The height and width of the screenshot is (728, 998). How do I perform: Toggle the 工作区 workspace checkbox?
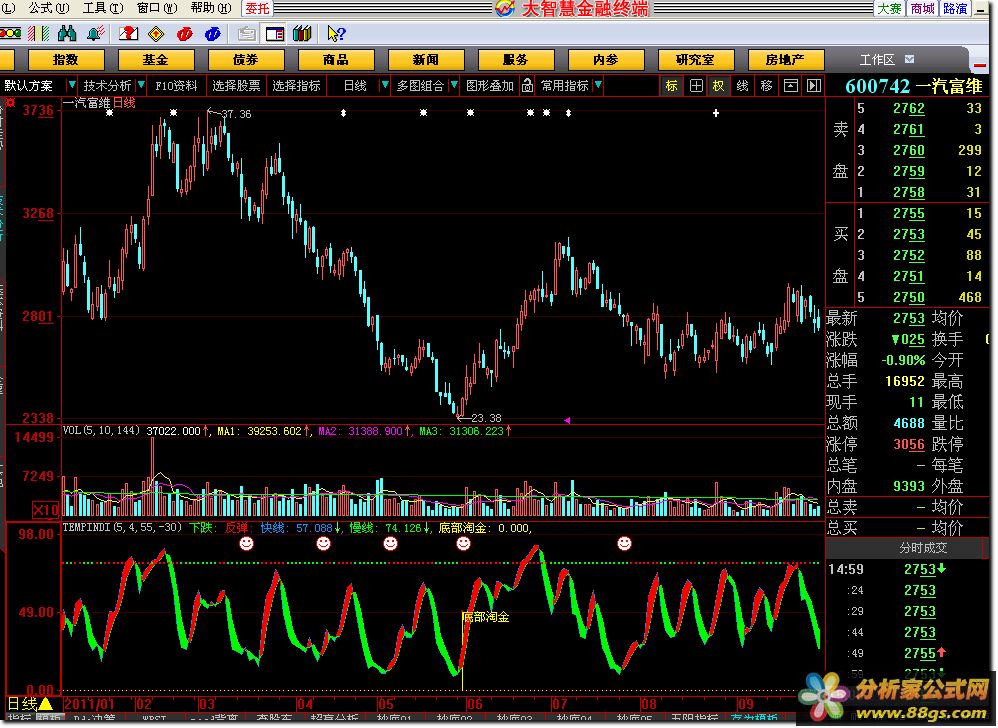(x=910, y=59)
